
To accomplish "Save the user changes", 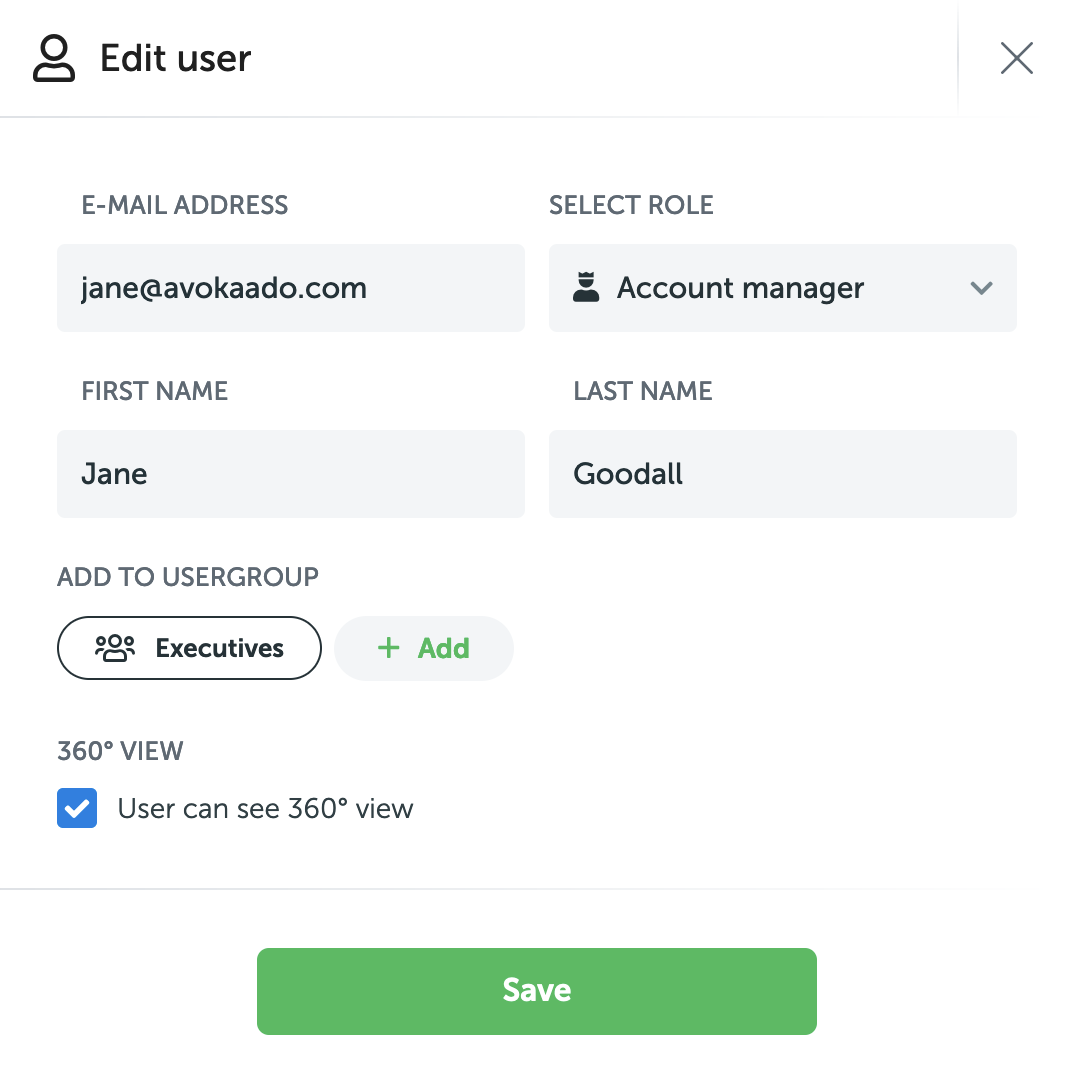I will click(x=537, y=990).
